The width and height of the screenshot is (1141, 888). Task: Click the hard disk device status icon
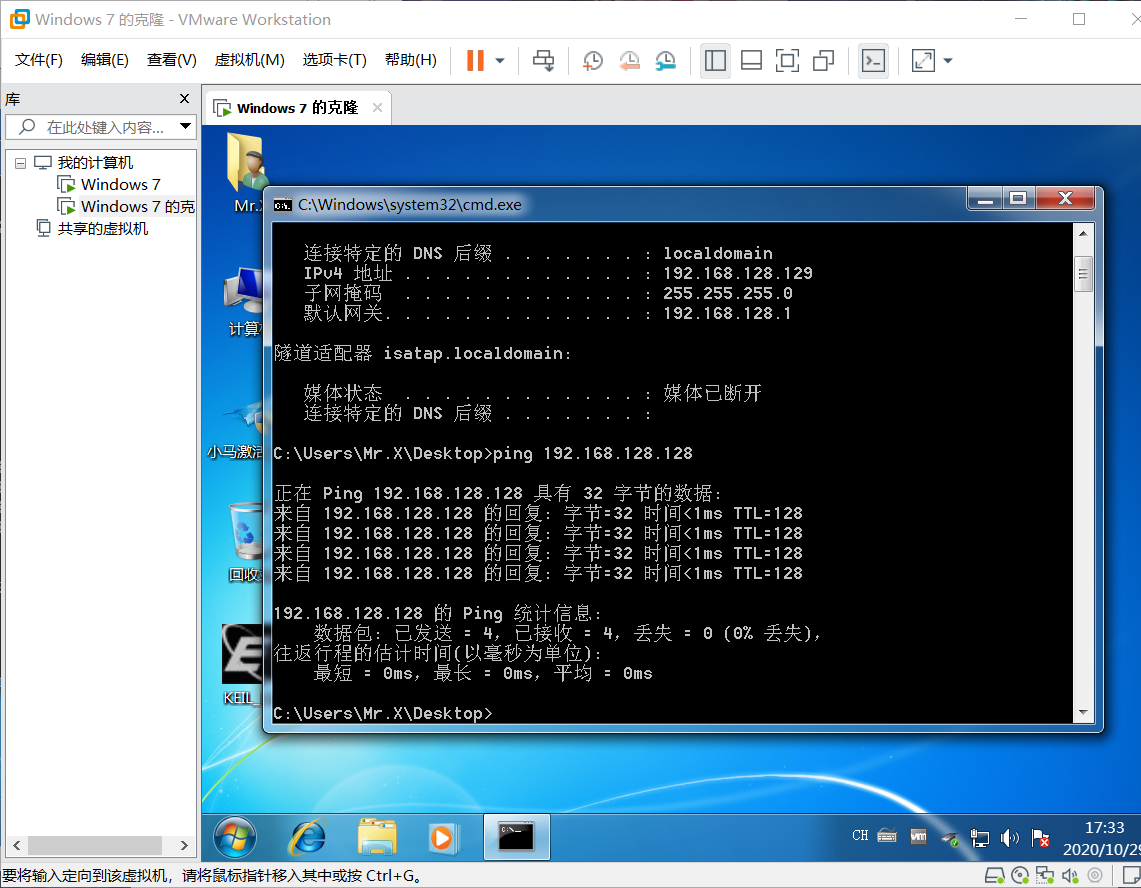[994, 875]
